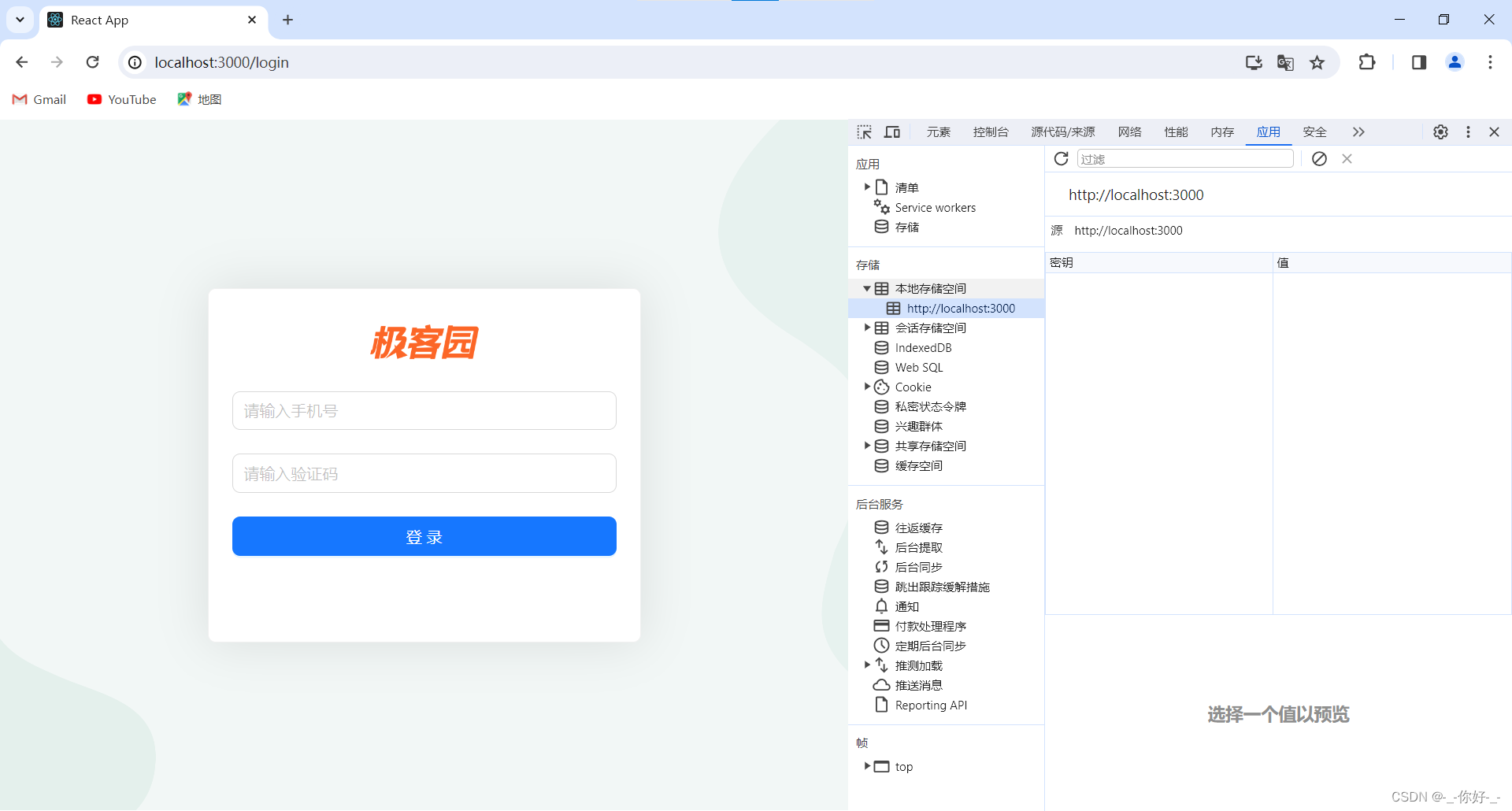
Task: Switch to the 控制台 tab in DevTools
Action: 991,131
